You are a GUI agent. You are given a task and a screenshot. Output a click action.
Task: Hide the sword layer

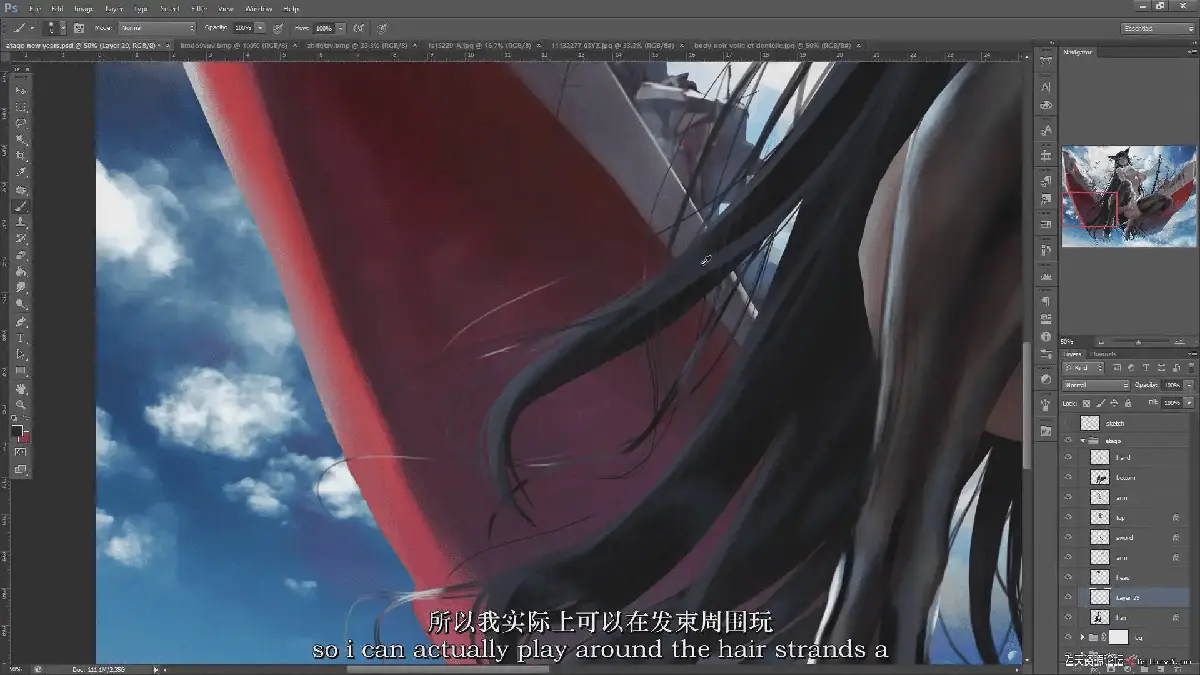1068,537
